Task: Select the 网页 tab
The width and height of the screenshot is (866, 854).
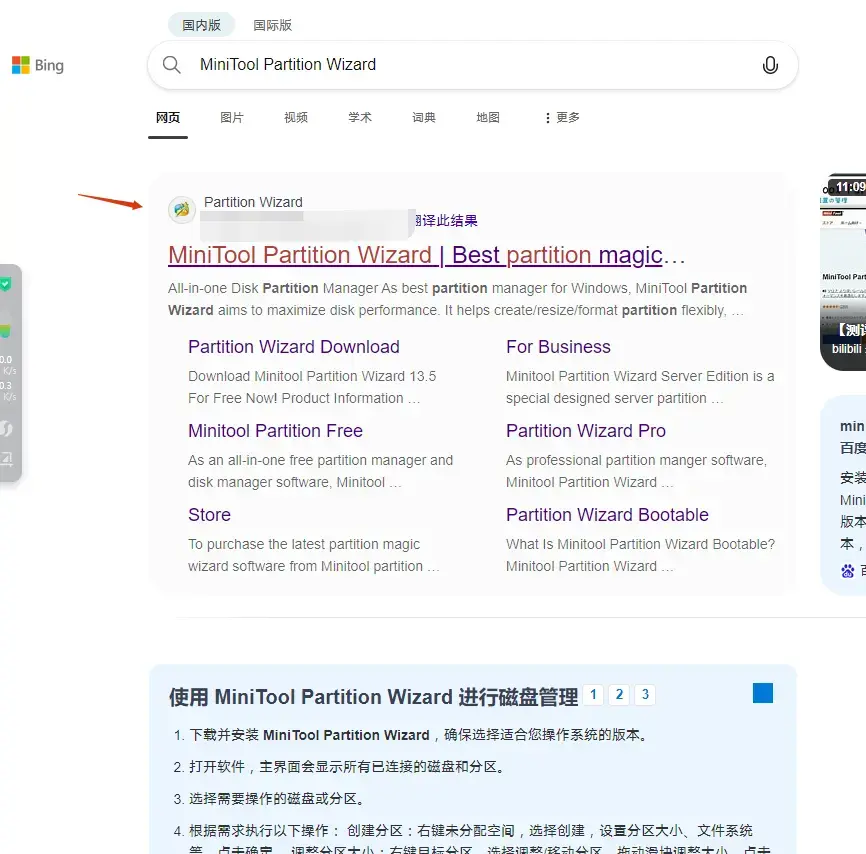Action: [168, 117]
